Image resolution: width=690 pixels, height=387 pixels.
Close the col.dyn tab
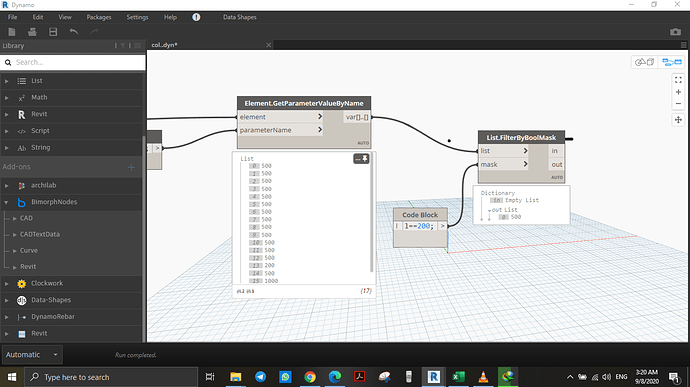(268, 45)
